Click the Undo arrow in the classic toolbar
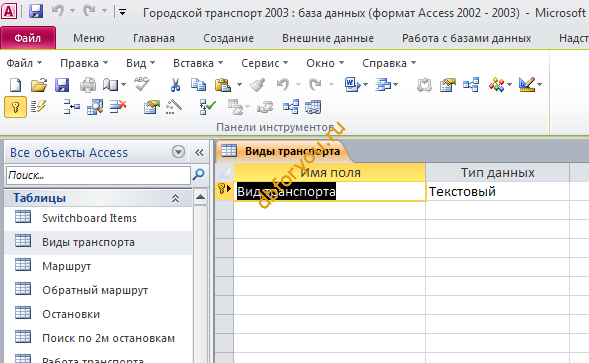This screenshot has height=363, width=589. [283, 85]
